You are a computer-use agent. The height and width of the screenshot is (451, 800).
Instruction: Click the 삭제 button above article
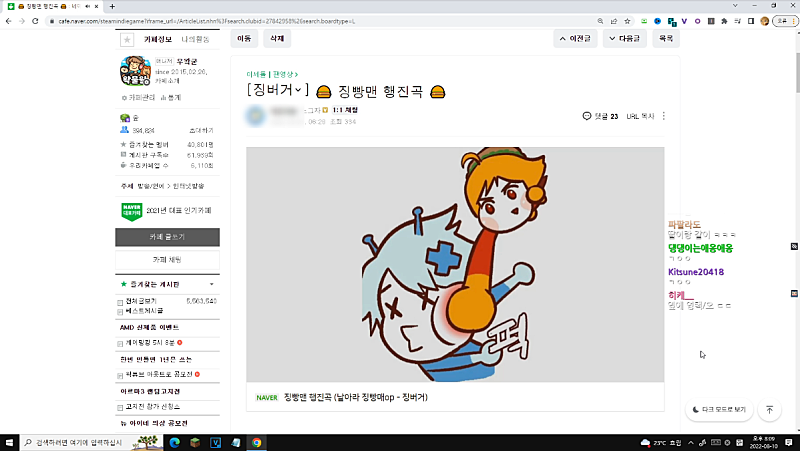tap(277, 38)
